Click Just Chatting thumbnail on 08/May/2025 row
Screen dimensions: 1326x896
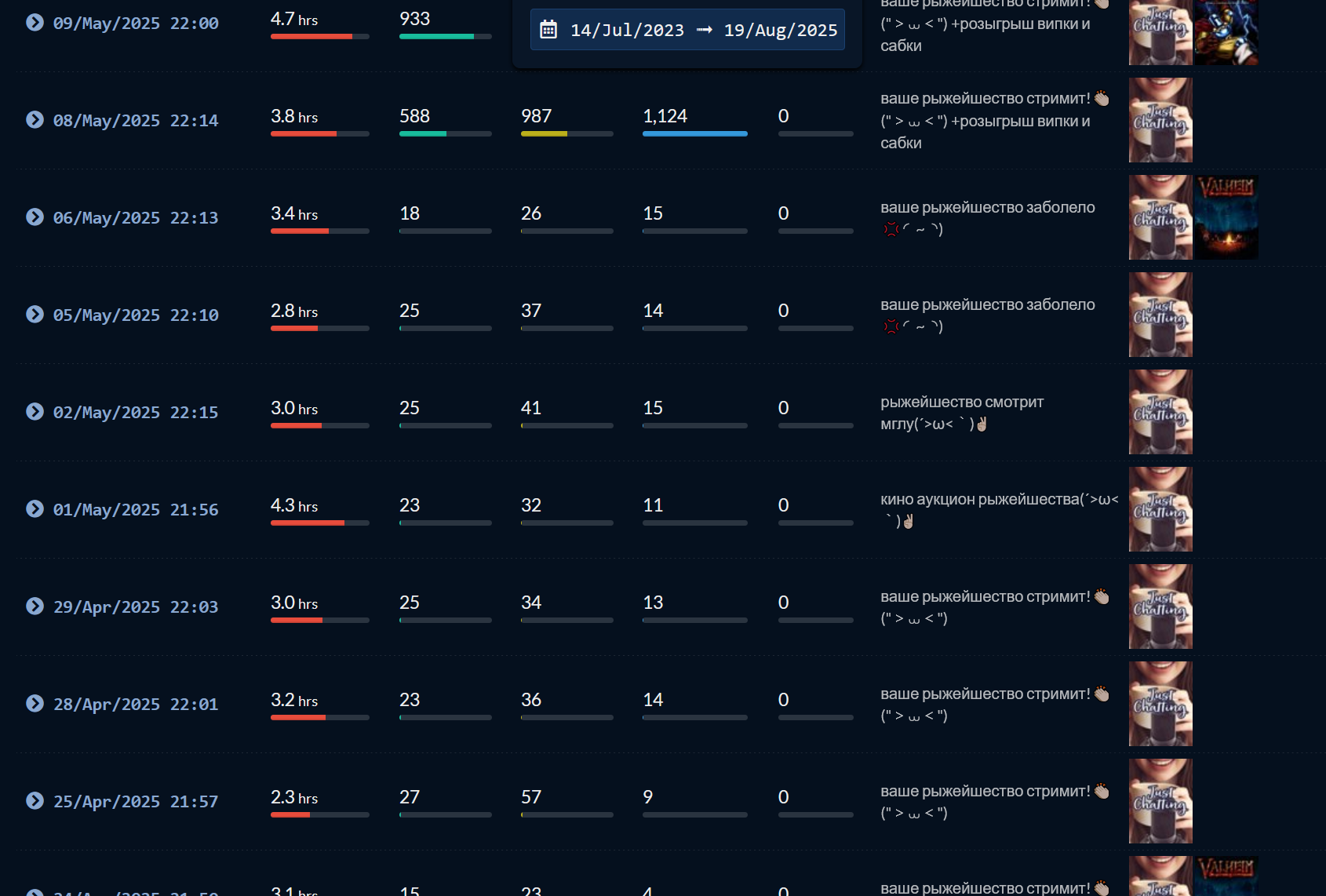pos(1160,120)
